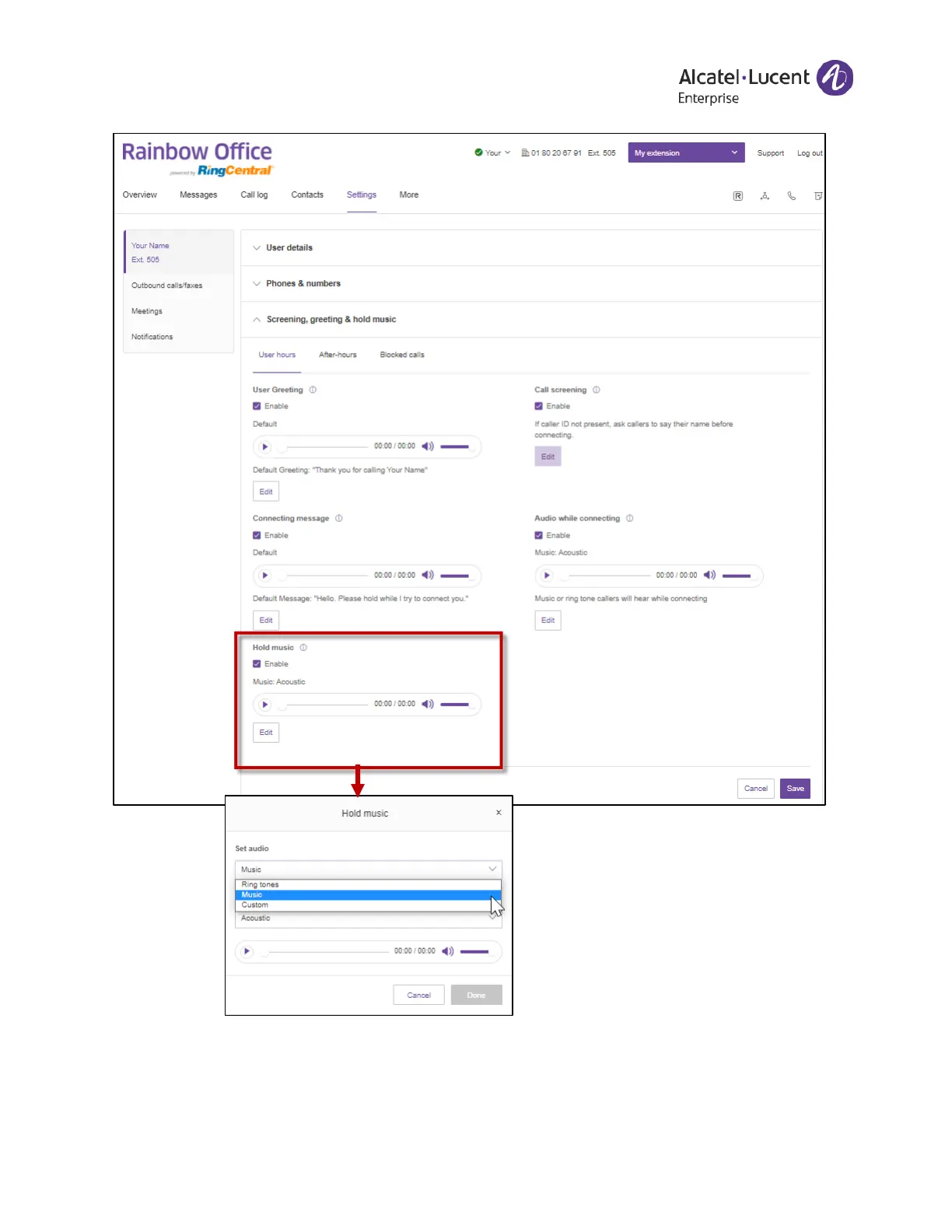Toggle Audio while connecting Enable checkbox

coord(538,535)
